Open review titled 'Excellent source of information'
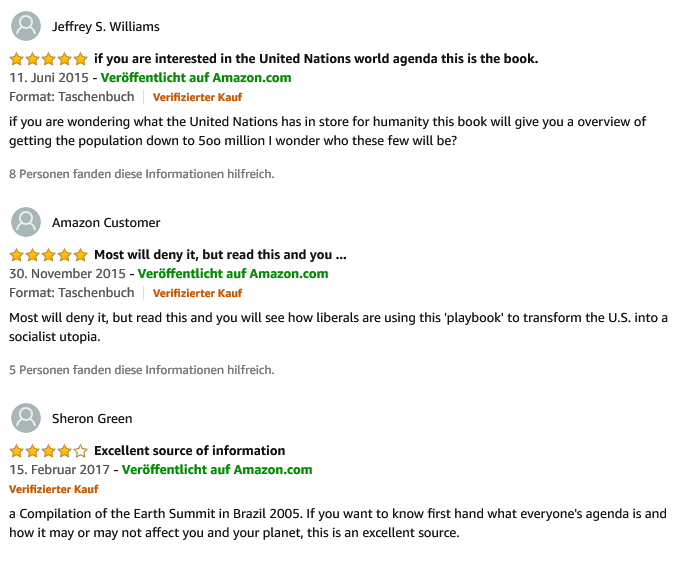 point(190,450)
